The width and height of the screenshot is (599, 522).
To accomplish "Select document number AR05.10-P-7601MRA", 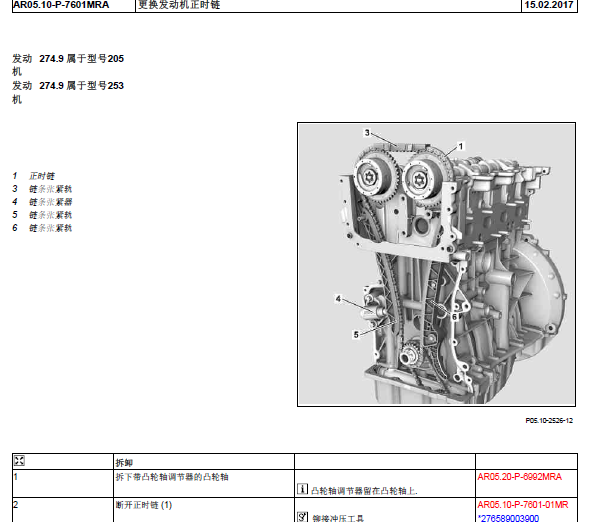I will (61, 5).
